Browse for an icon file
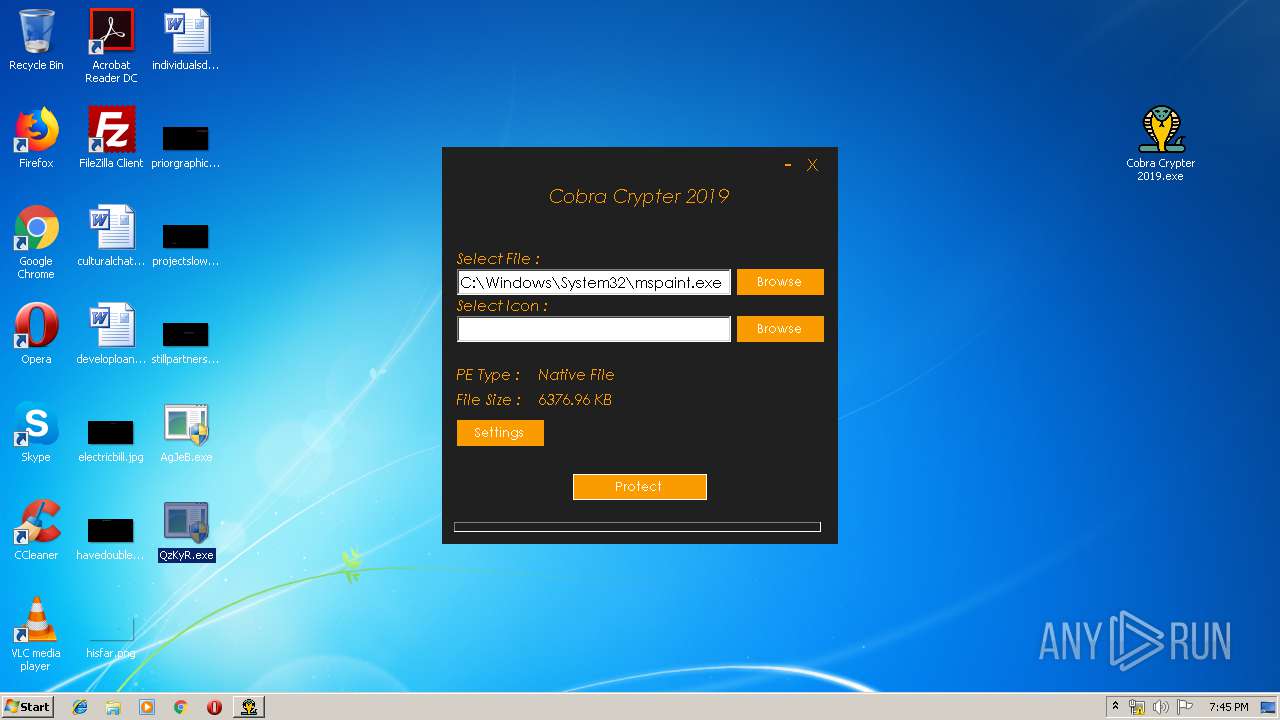This screenshot has height=720, width=1280. coord(780,329)
